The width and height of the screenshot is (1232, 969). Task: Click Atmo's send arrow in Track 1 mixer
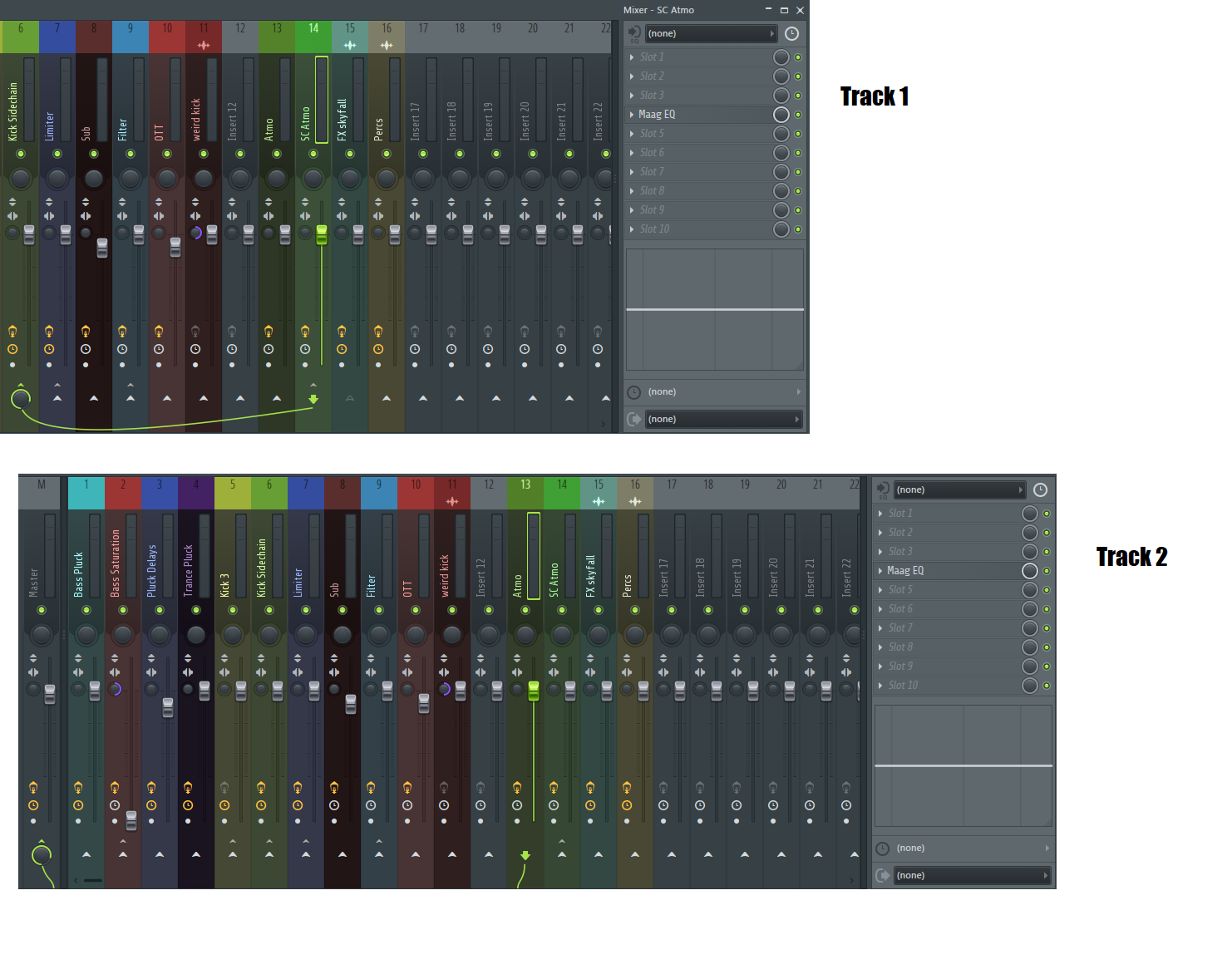(x=277, y=399)
